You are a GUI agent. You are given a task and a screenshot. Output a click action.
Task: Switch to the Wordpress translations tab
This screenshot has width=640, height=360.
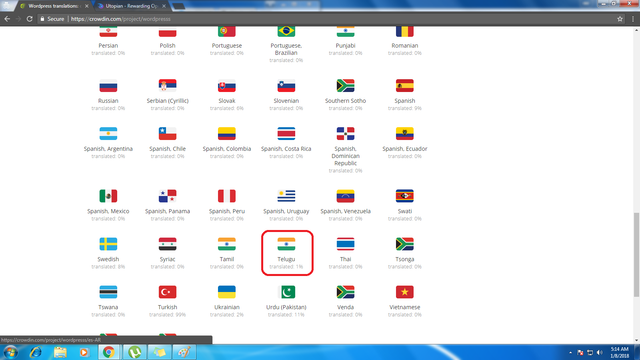click(53, 6)
